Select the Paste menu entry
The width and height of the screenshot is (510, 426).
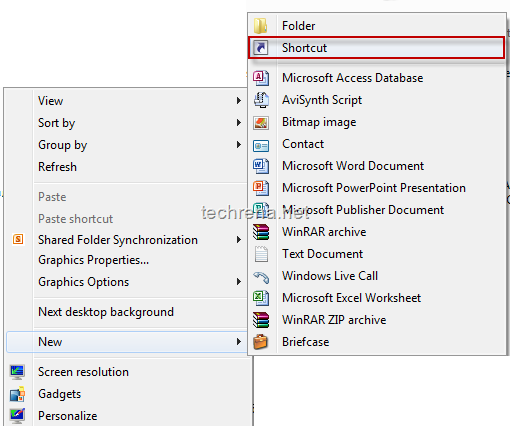pyautogui.click(x=52, y=197)
